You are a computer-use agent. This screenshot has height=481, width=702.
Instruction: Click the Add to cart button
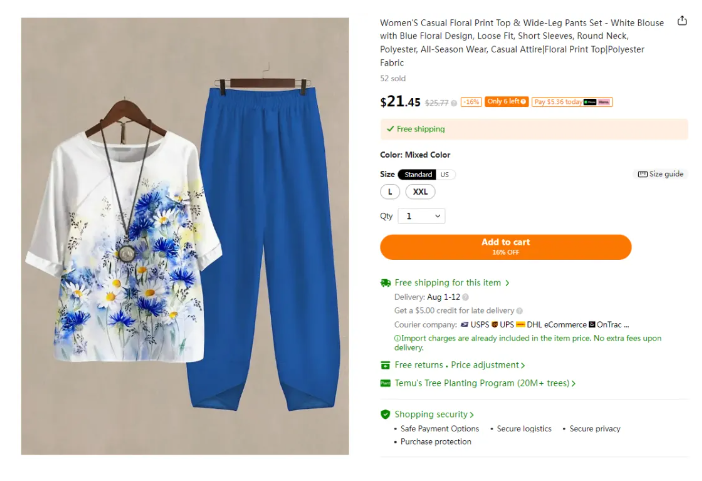[x=505, y=247]
